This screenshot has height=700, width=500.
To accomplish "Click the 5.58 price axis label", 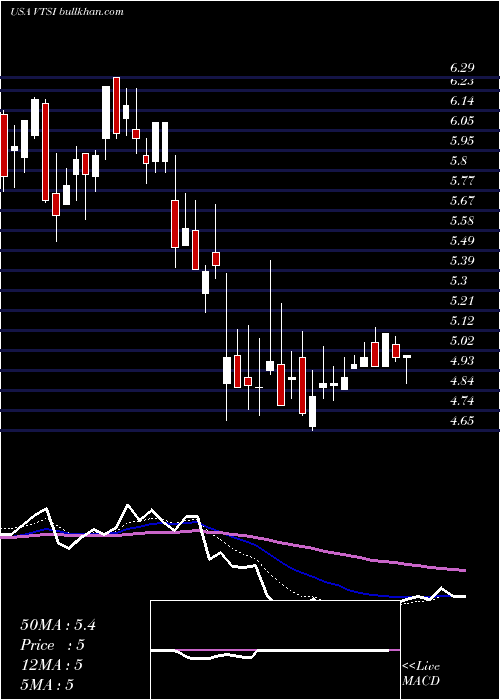I will coord(462,221).
